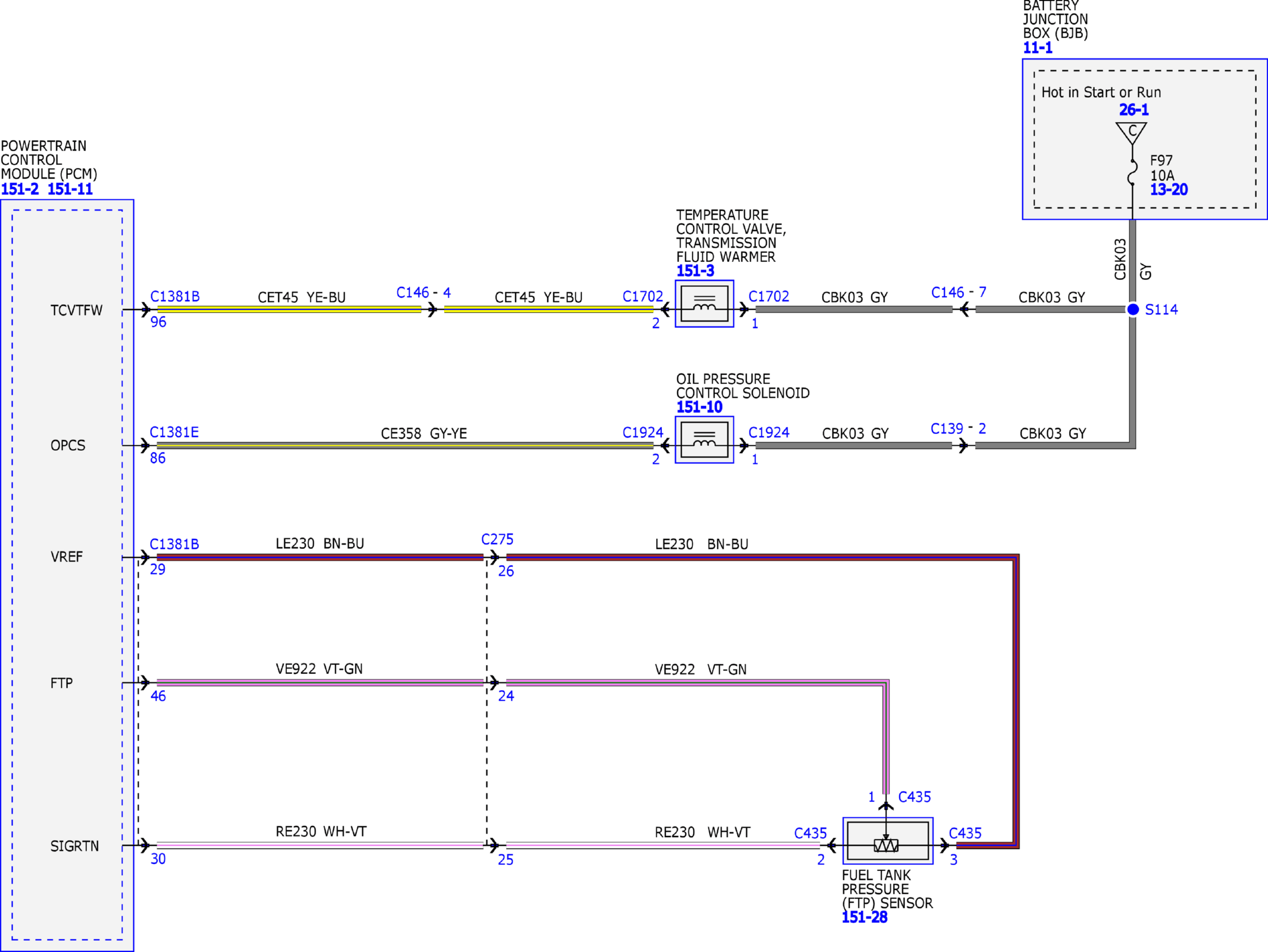1268x952 pixels.
Task: Click the 151-2 PCM page reference link
Action: coord(20,189)
